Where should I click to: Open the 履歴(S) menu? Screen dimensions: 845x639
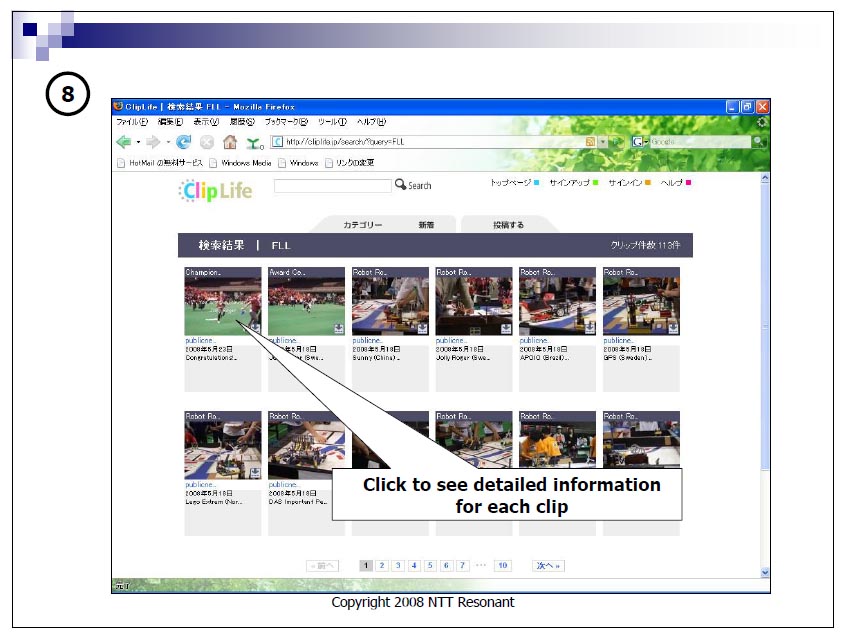click(242, 122)
